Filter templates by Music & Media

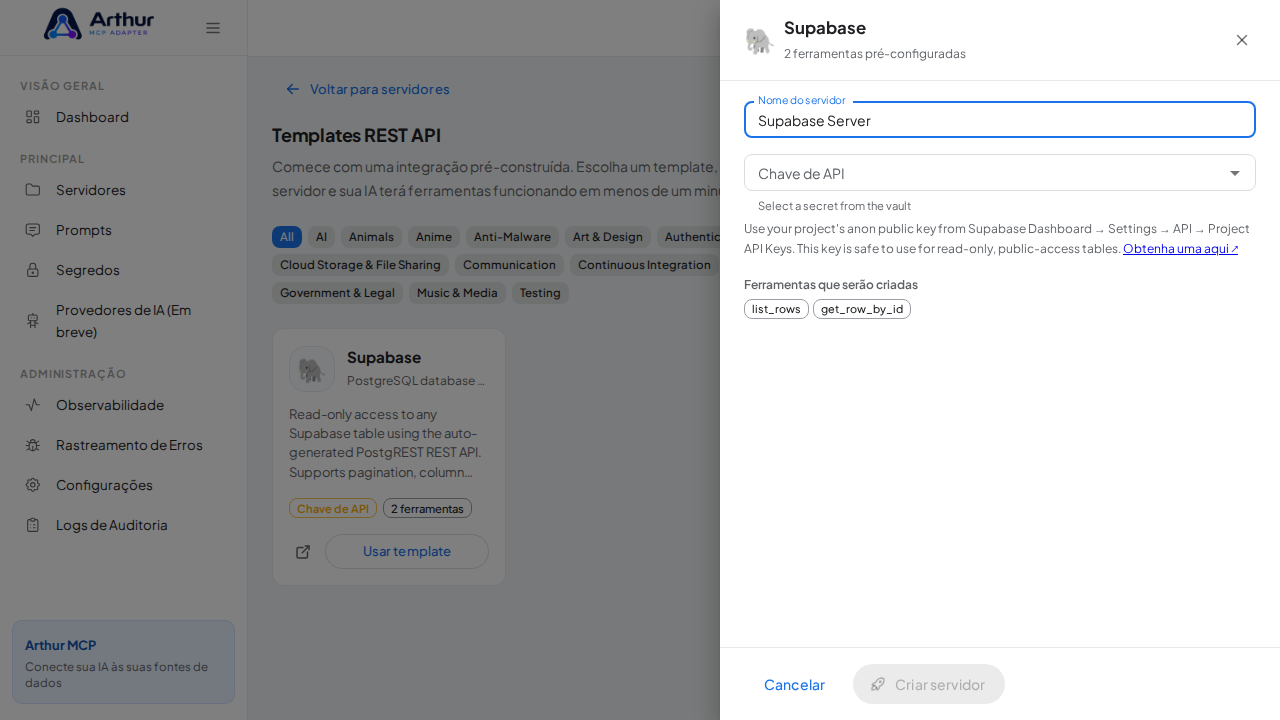click(x=457, y=293)
